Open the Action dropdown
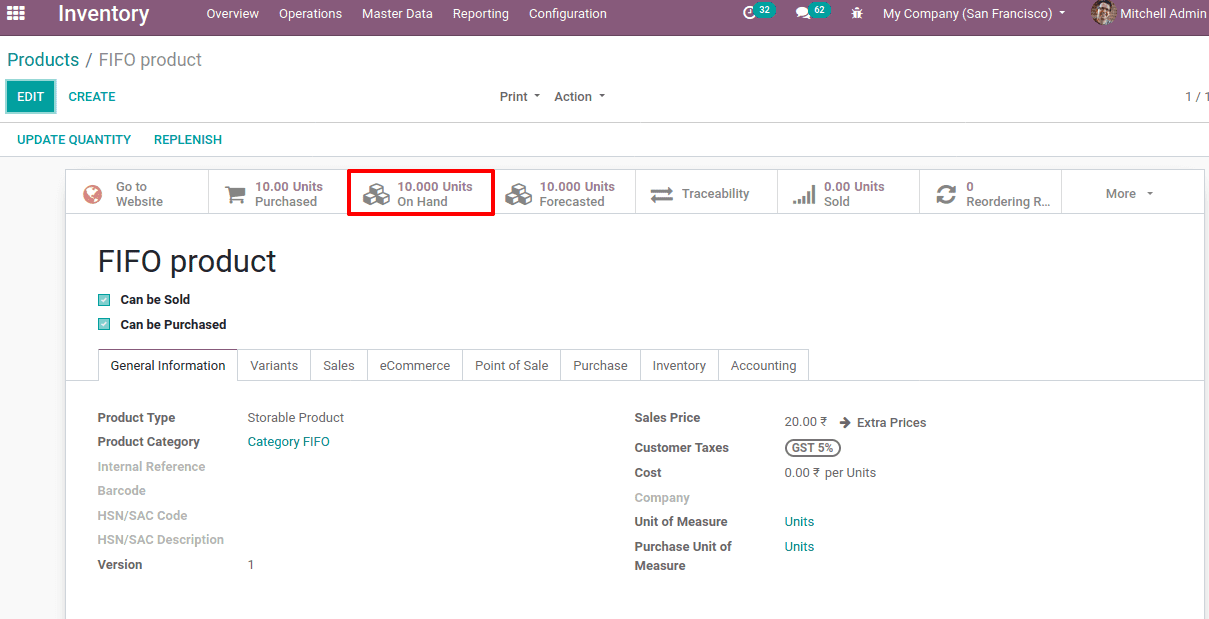 pyautogui.click(x=579, y=97)
